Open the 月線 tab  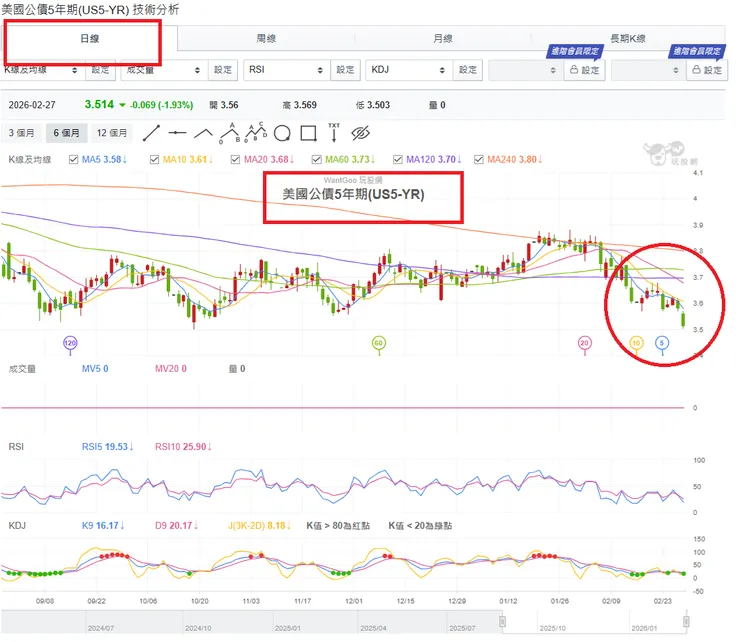click(443, 39)
